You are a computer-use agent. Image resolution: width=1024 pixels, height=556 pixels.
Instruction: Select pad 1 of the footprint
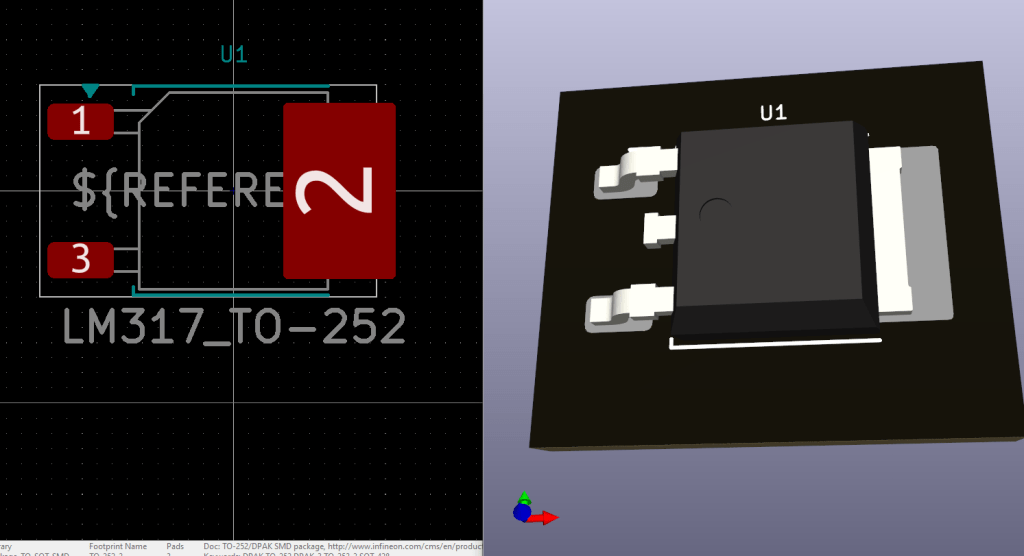(80, 122)
